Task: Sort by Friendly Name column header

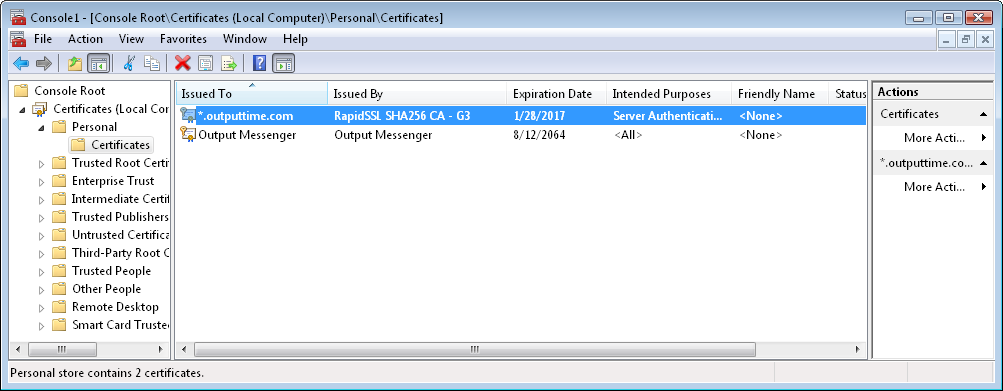Action: [780, 94]
